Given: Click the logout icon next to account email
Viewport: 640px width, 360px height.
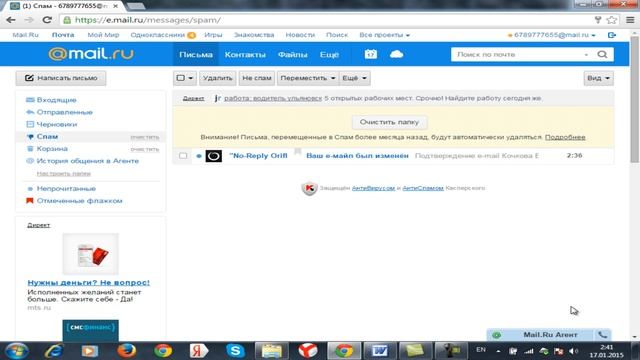Looking at the screenshot, I should point(611,35).
